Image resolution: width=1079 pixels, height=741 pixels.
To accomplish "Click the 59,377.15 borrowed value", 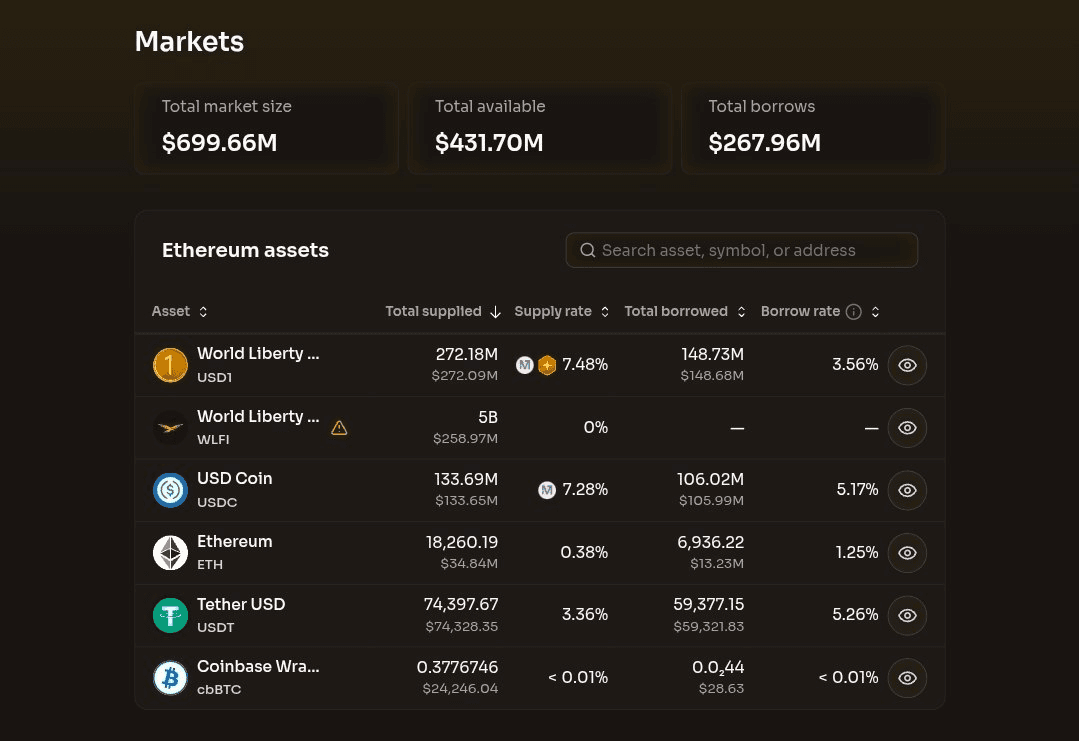I will [709, 604].
